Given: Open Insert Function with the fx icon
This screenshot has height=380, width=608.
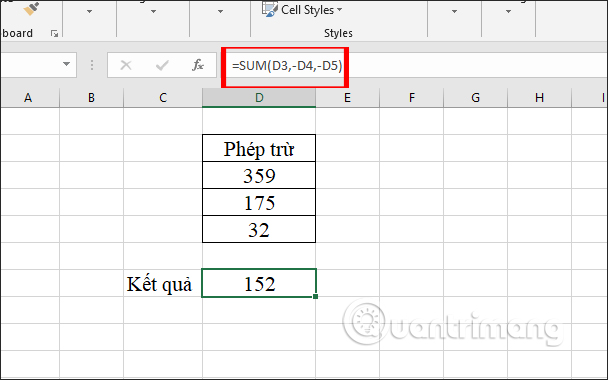Looking at the screenshot, I should (x=198, y=65).
